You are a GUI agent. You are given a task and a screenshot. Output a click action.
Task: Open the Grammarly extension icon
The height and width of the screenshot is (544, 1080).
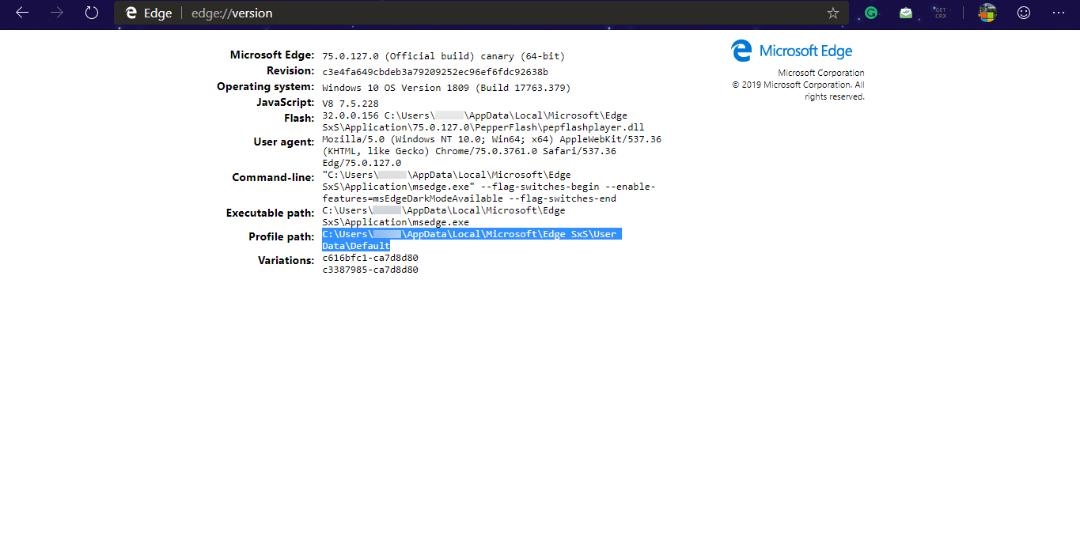point(871,12)
